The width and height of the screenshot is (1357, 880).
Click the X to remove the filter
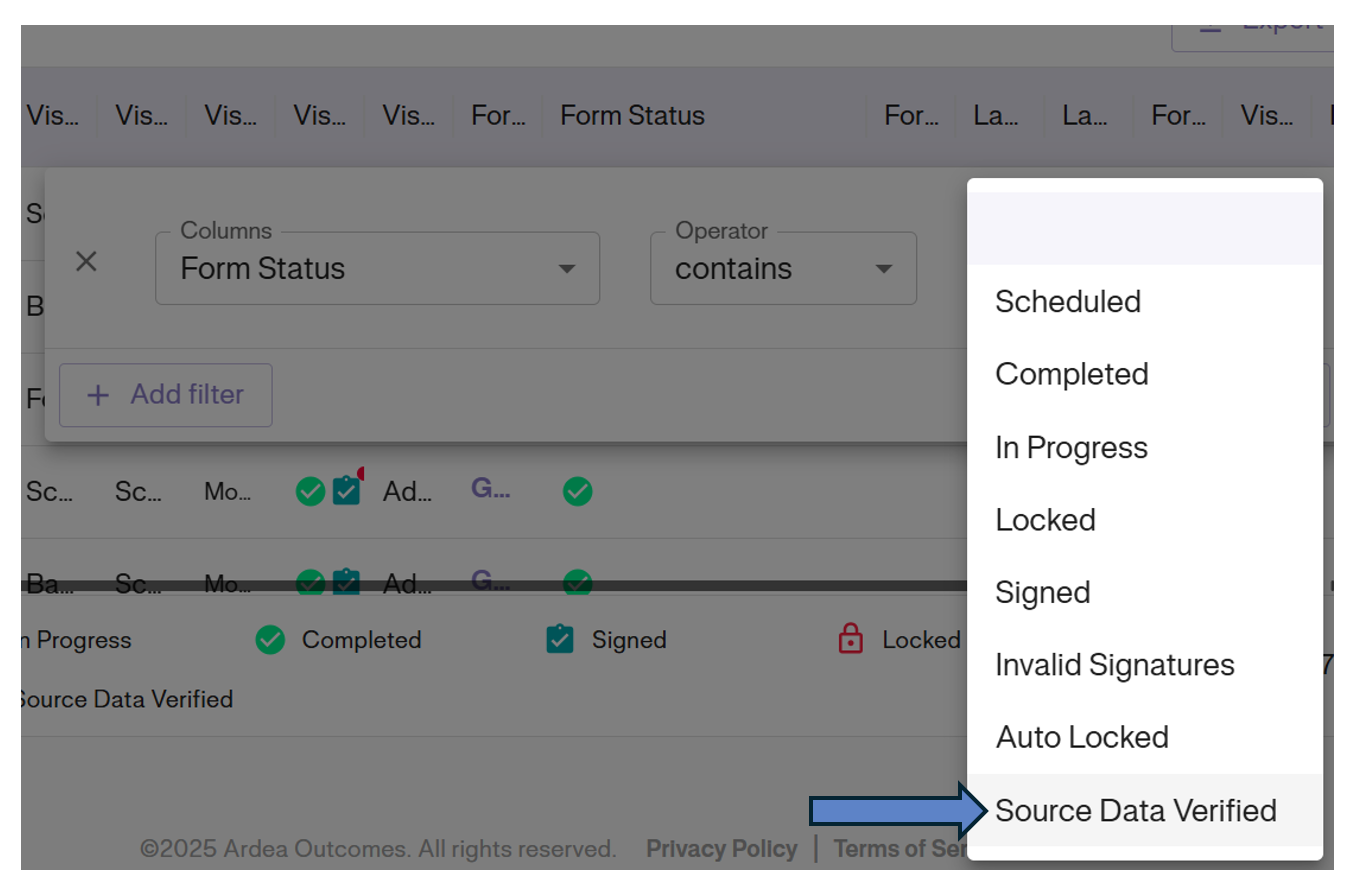click(87, 262)
